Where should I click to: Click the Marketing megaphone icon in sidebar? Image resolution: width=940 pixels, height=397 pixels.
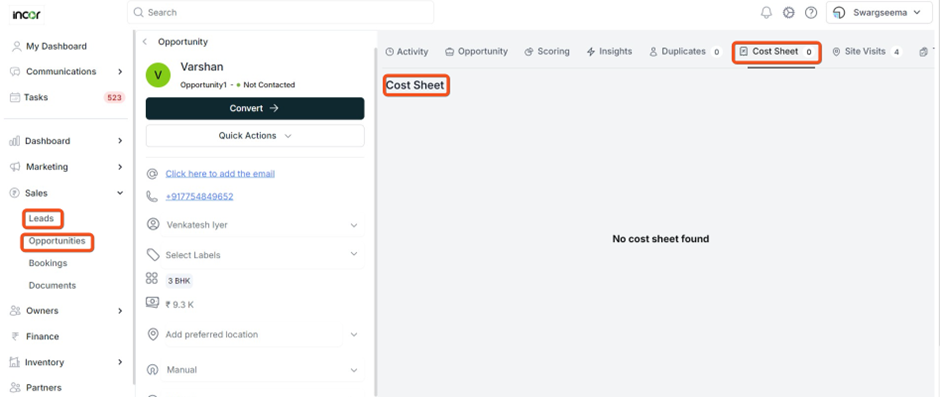15,167
